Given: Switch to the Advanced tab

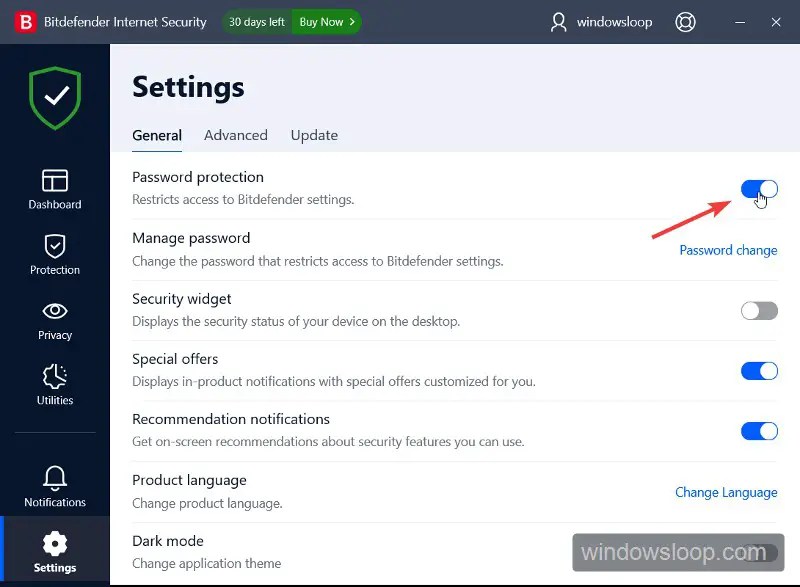Looking at the screenshot, I should tap(235, 135).
